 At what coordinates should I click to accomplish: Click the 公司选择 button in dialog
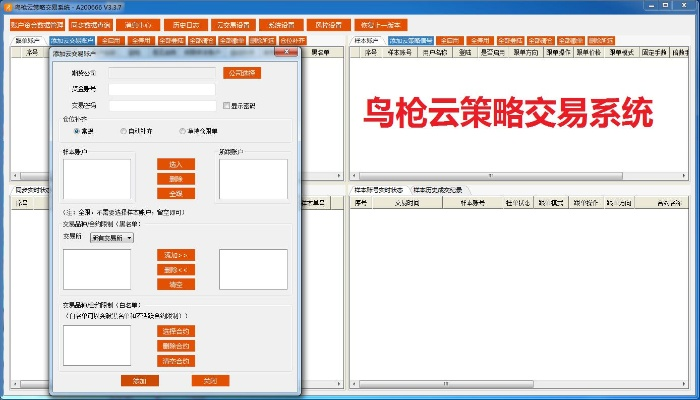click(241, 73)
